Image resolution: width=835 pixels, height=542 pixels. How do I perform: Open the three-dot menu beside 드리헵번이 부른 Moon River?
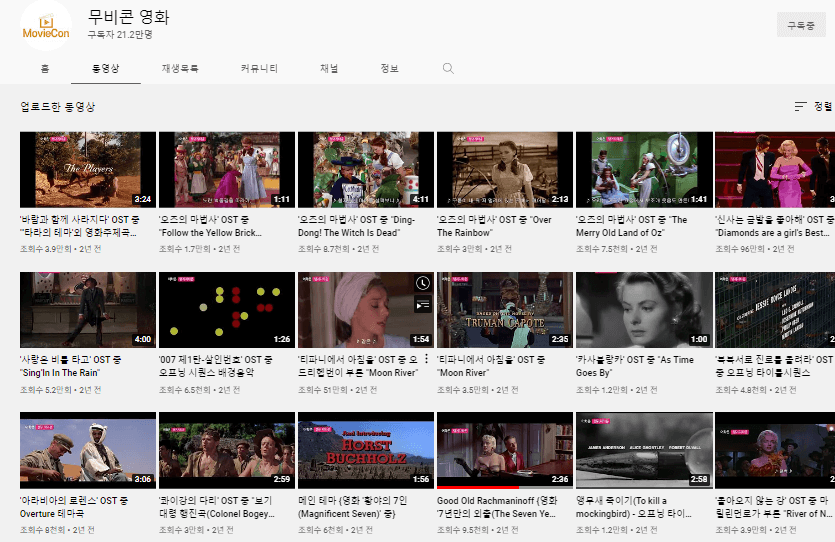click(x=427, y=359)
